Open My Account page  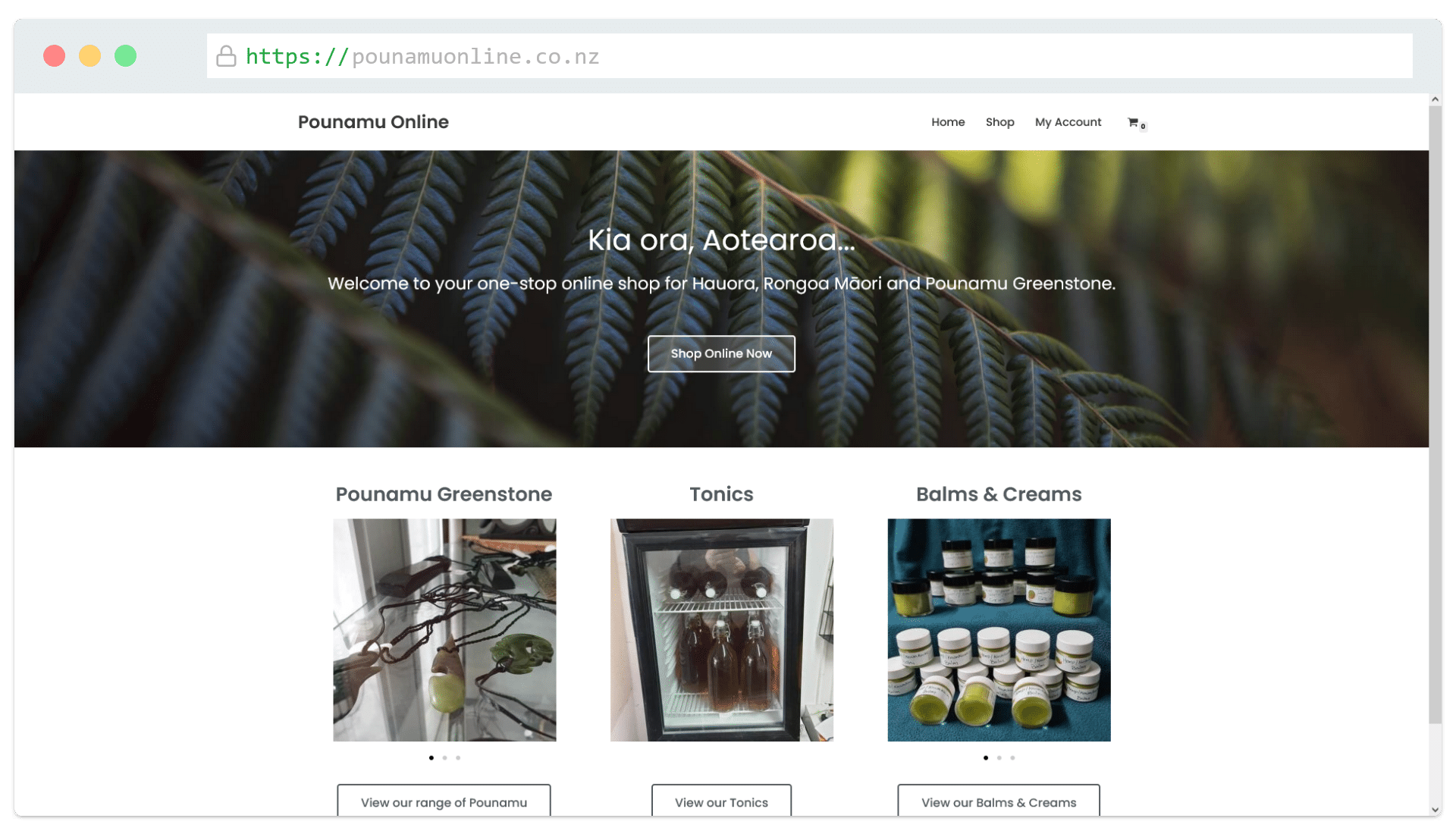pyautogui.click(x=1068, y=122)
